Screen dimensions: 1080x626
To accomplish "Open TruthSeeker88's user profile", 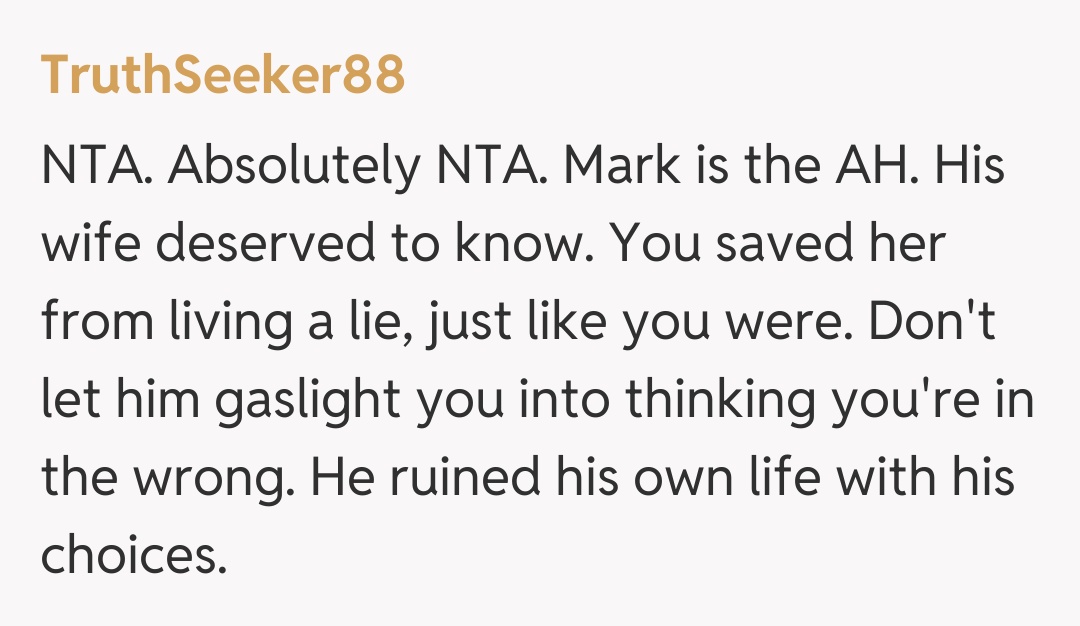I will coord(222,74).
